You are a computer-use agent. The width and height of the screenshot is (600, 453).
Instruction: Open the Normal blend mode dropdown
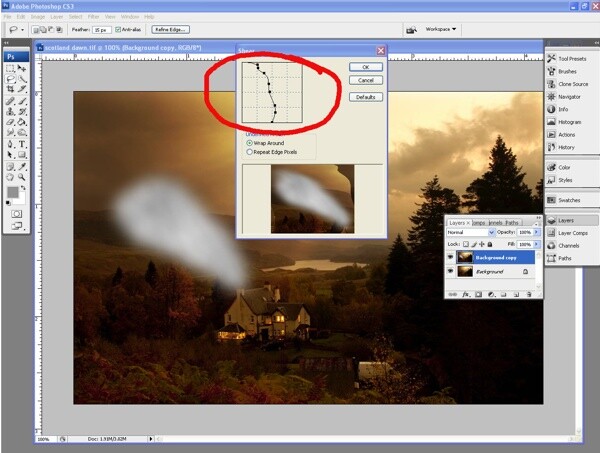pyautogui.click(x=471, y=232)
